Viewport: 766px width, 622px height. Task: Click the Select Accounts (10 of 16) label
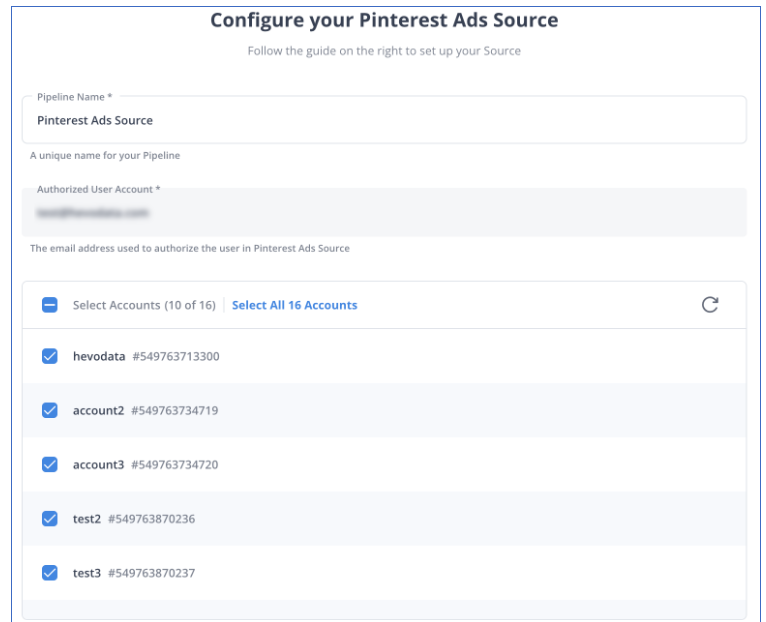pos(144,305)
